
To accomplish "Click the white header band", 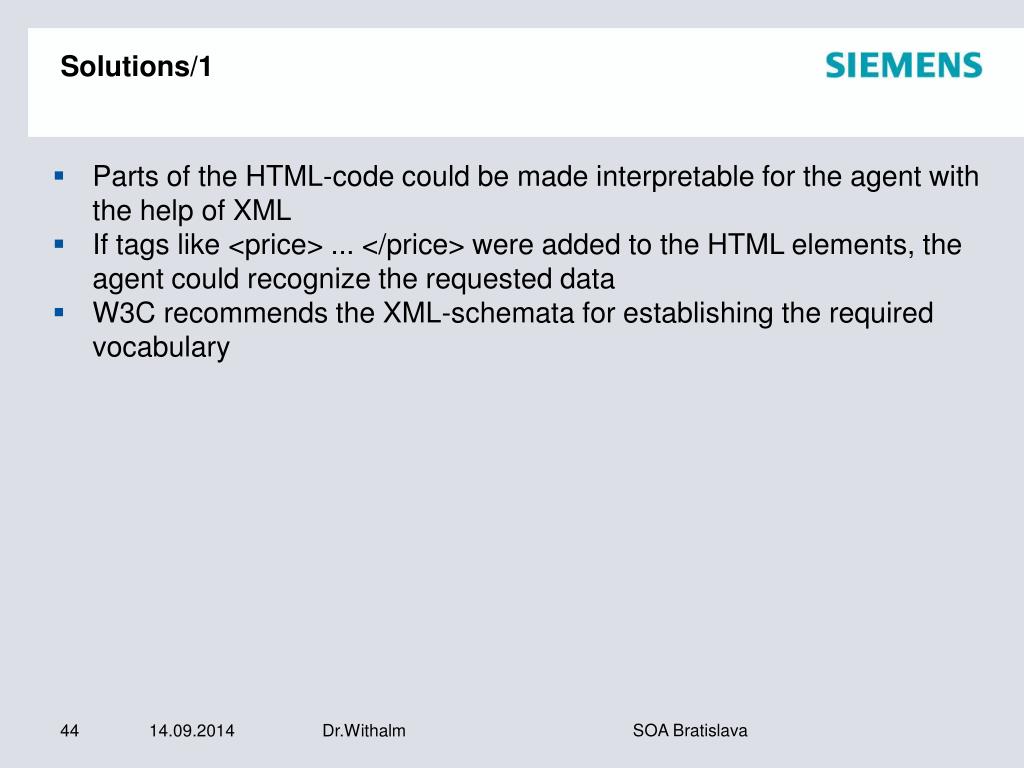I will 526,82.
